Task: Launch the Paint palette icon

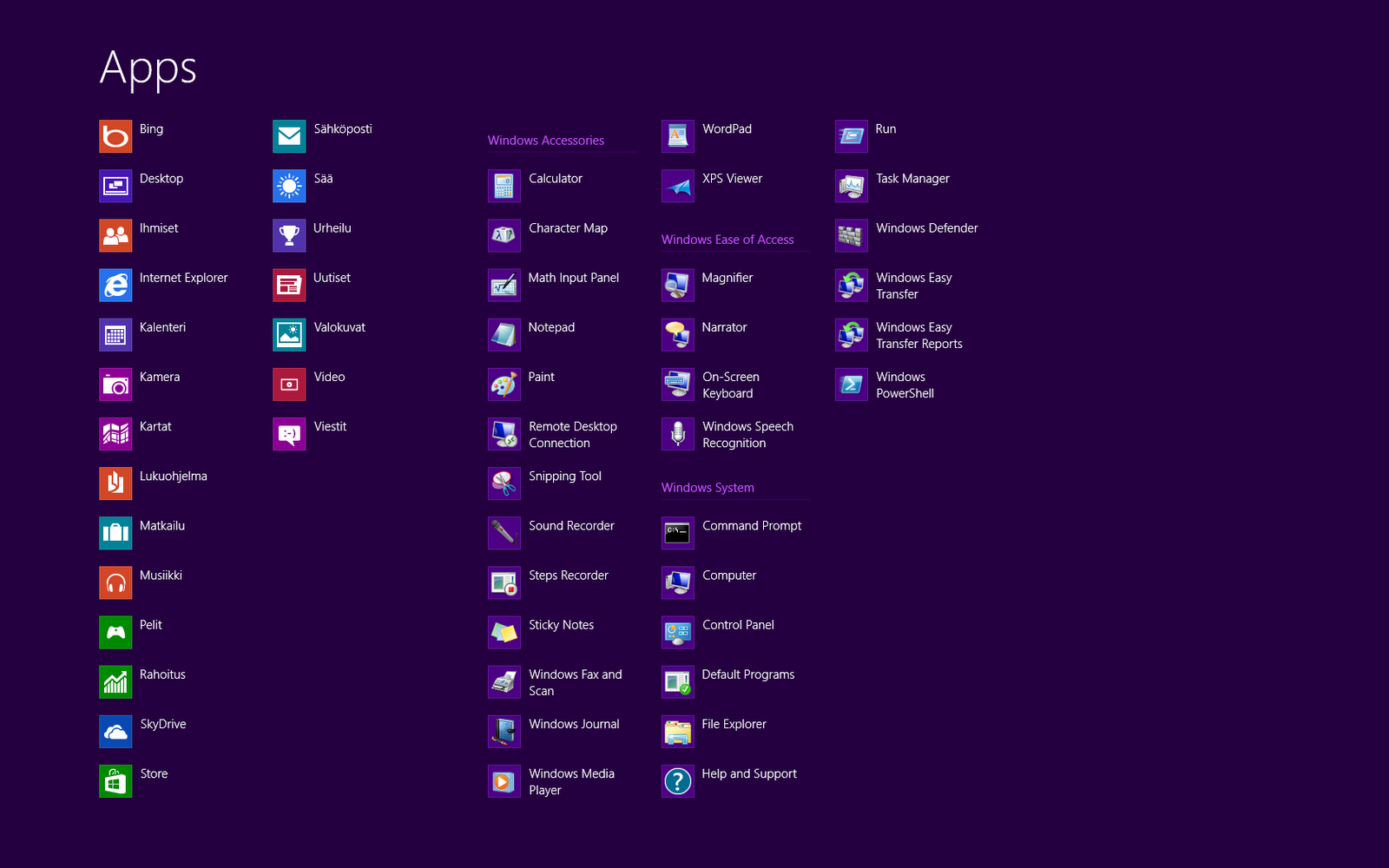Action: pos(504,384)
